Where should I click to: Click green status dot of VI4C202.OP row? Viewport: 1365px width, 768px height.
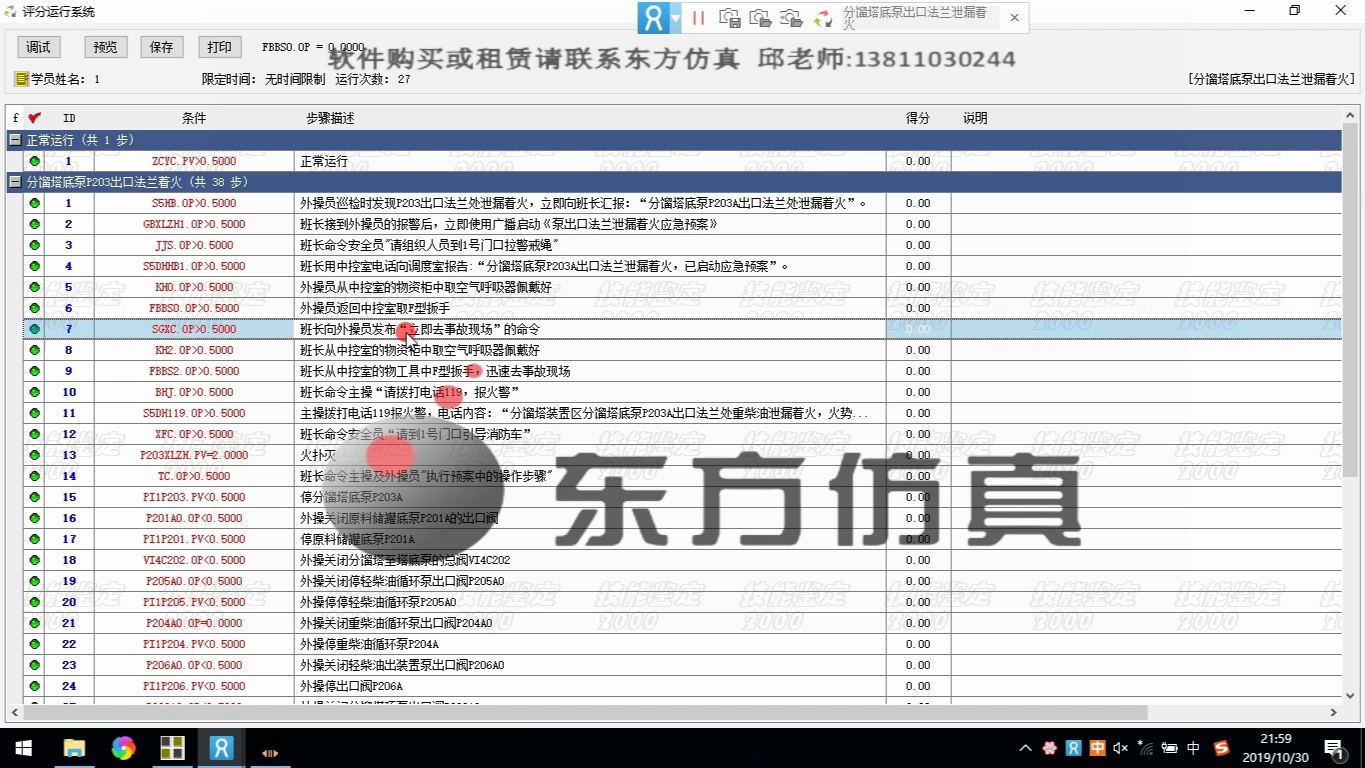point(34,560)
